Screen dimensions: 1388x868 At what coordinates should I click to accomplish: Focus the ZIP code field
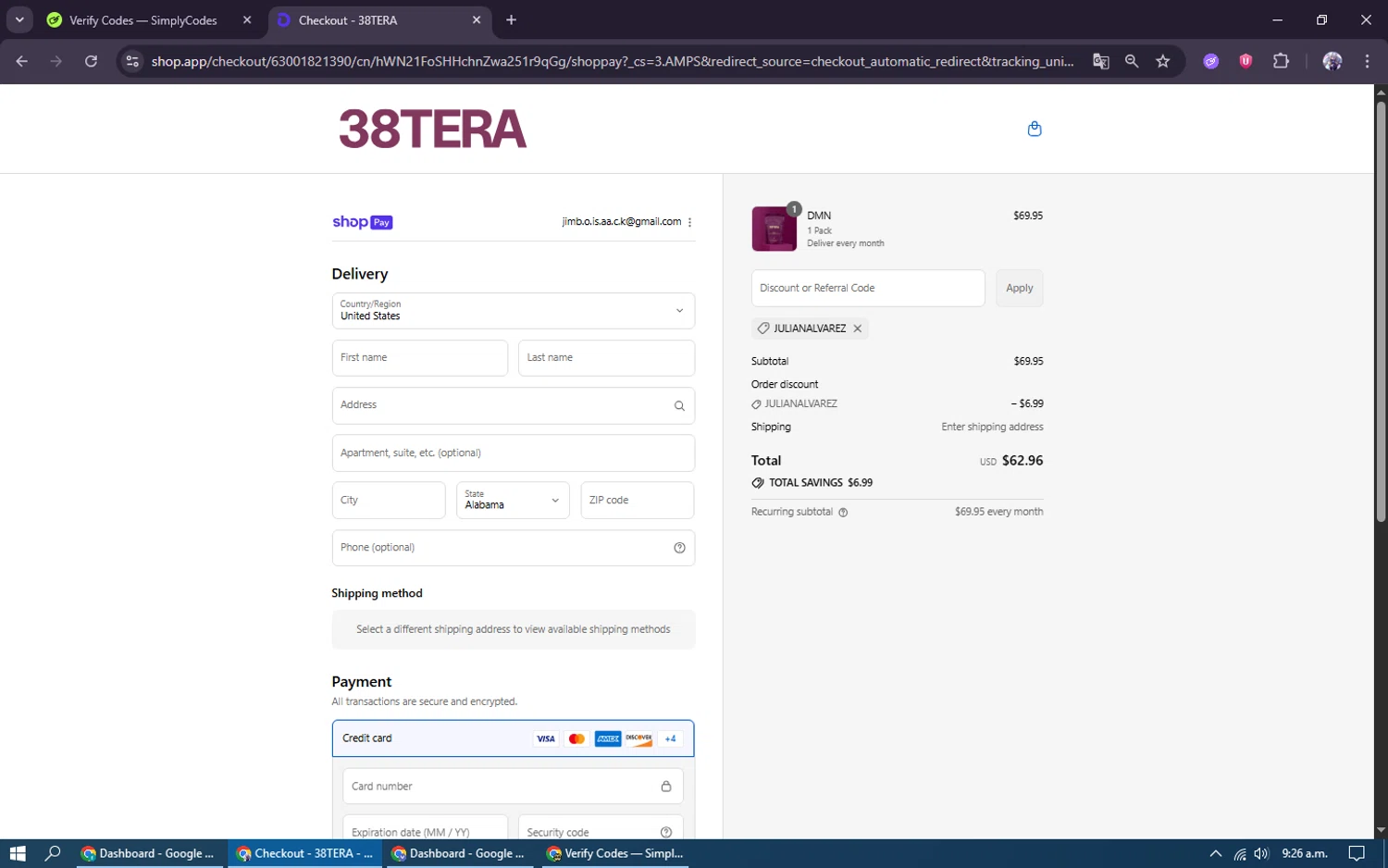[637, 501]
